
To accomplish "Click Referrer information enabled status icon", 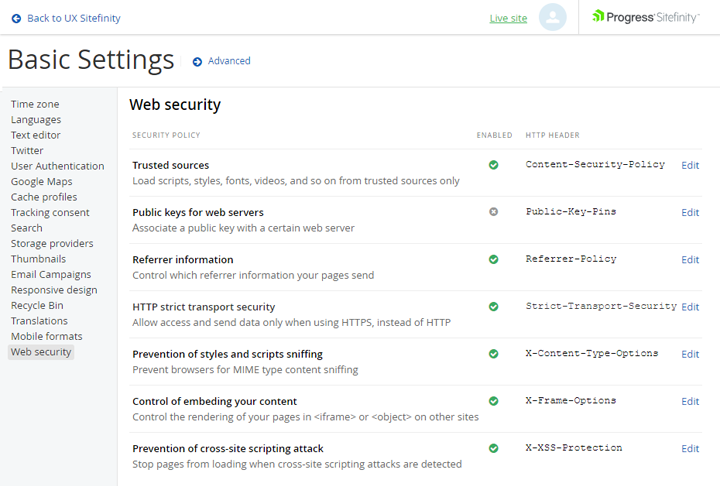I will coord(494,259).
